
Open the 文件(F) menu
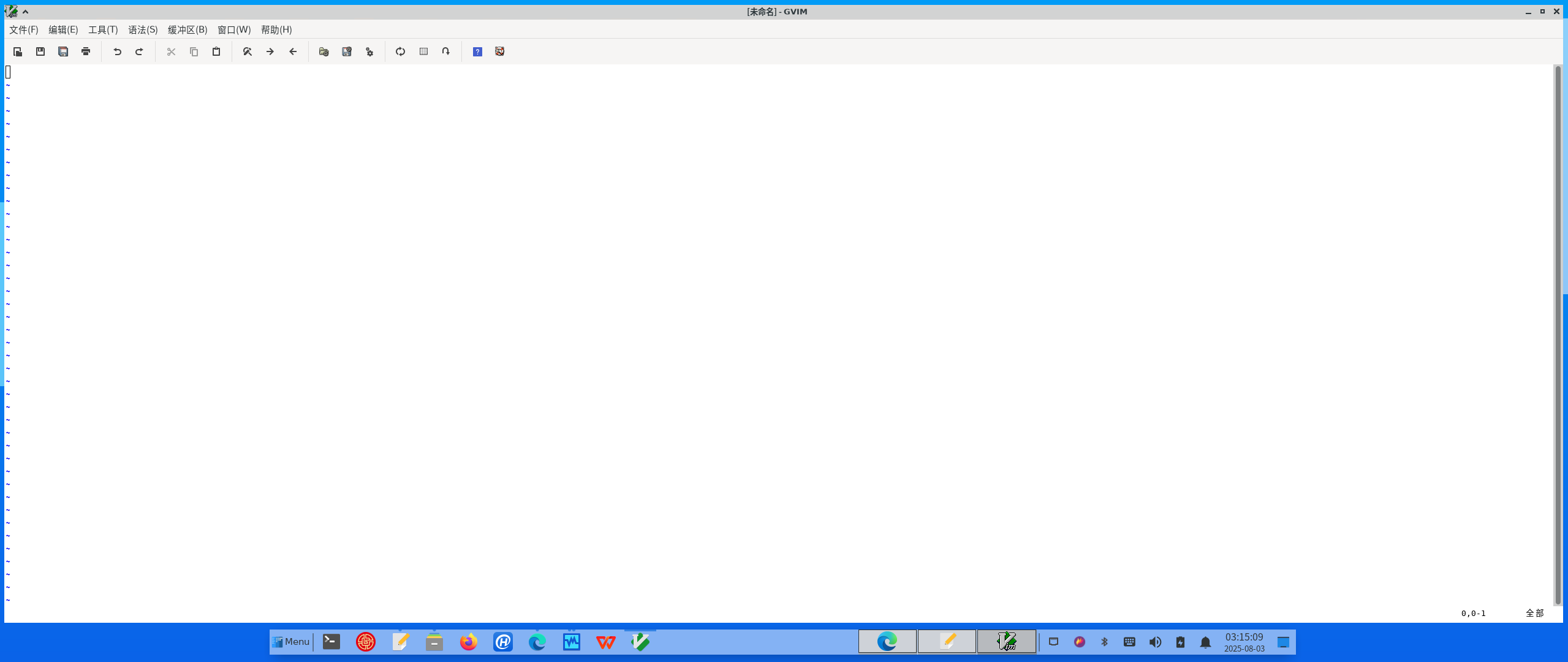click(x=24, y=29)
